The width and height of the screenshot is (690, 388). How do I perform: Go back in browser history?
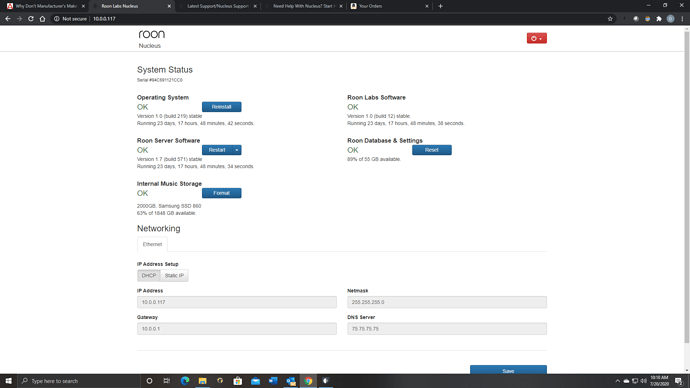pos(7,19)
